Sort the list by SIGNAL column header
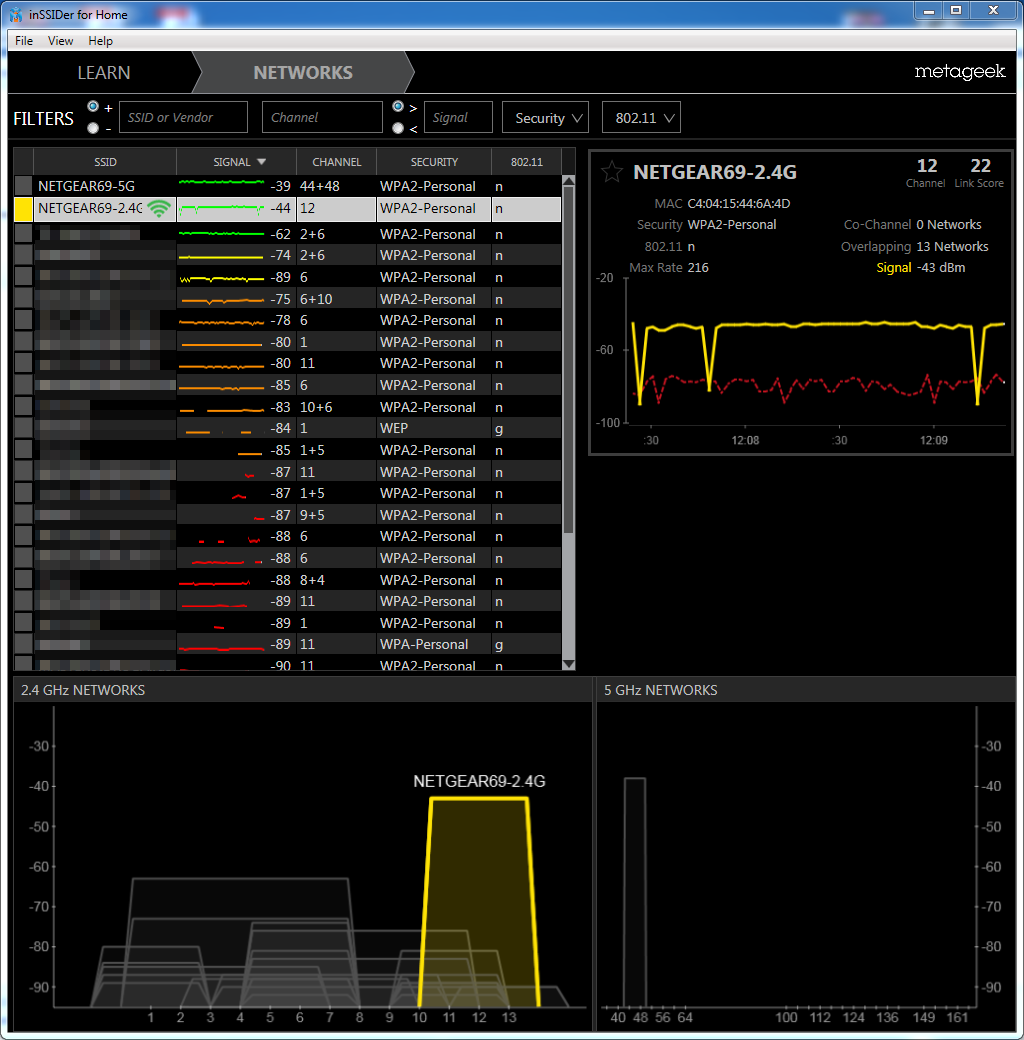 235,162
